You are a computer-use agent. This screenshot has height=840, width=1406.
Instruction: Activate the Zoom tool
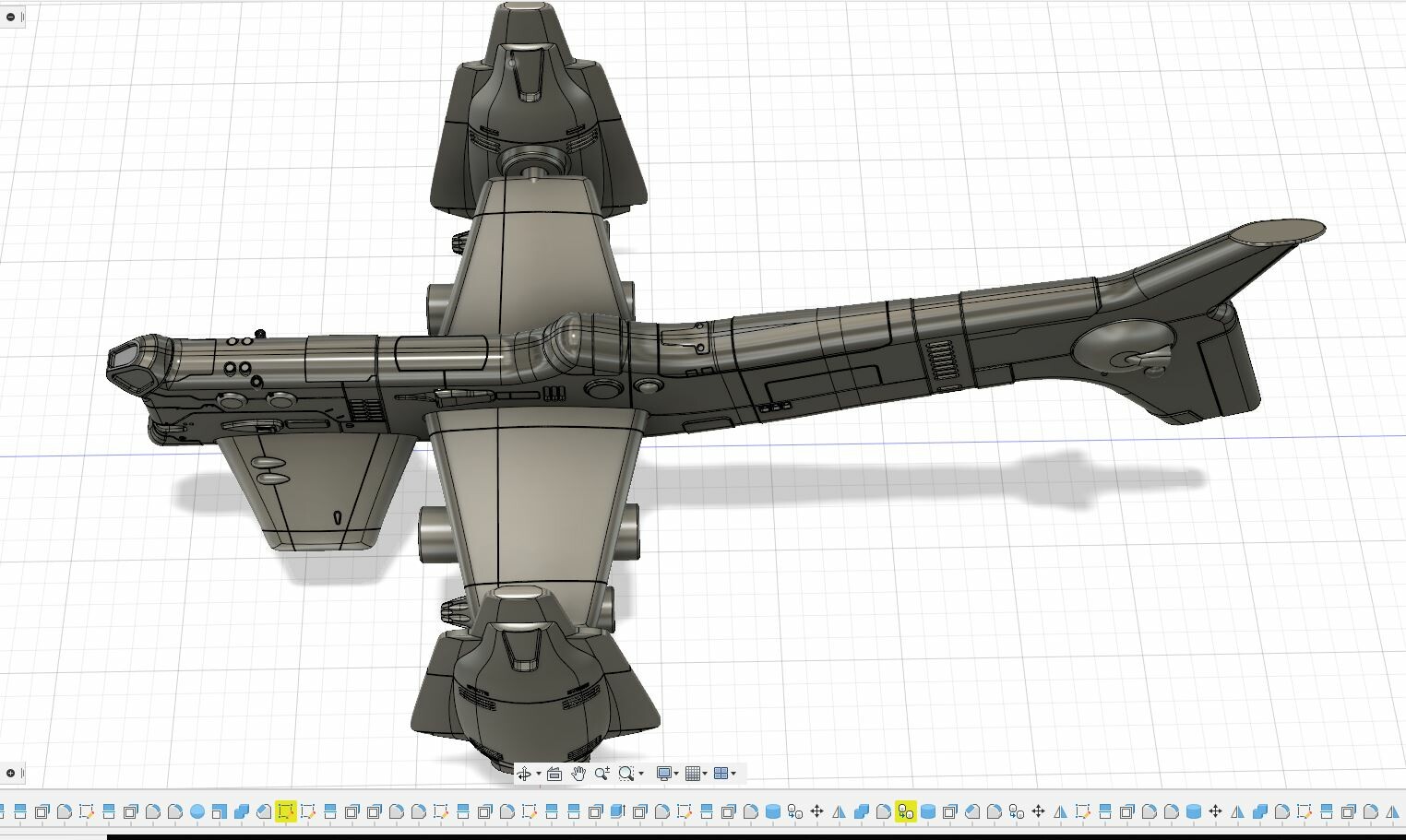pyautogui.click(x=602, y=773)
